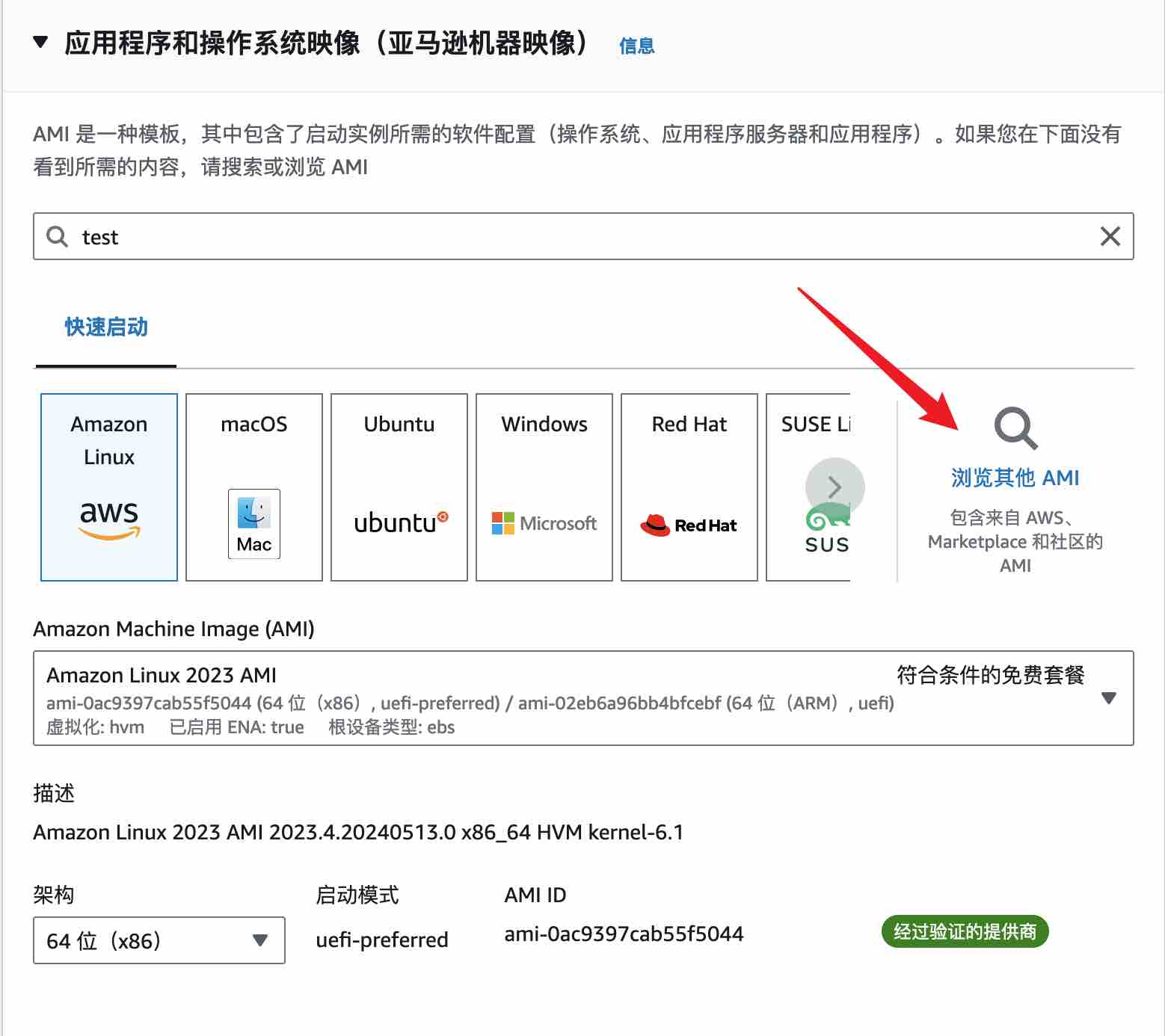Open the 信息 info link
The height and width of the screenshot is (1036, 1165).
[637, 46]
